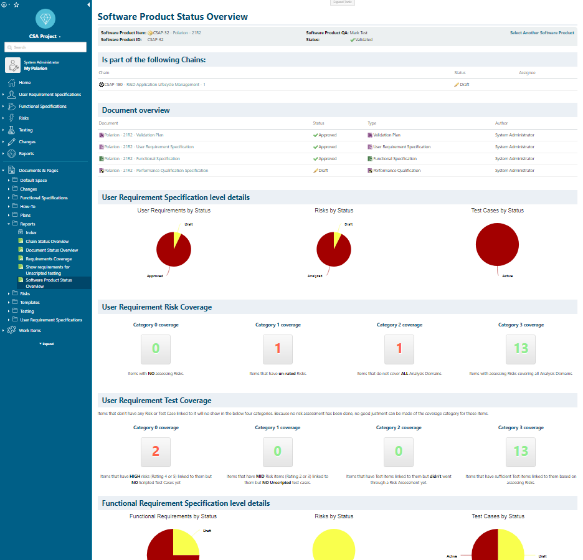Click Select Another Software Product link
583x560 pixels.
pyautogui.click(x=542, y=33)
